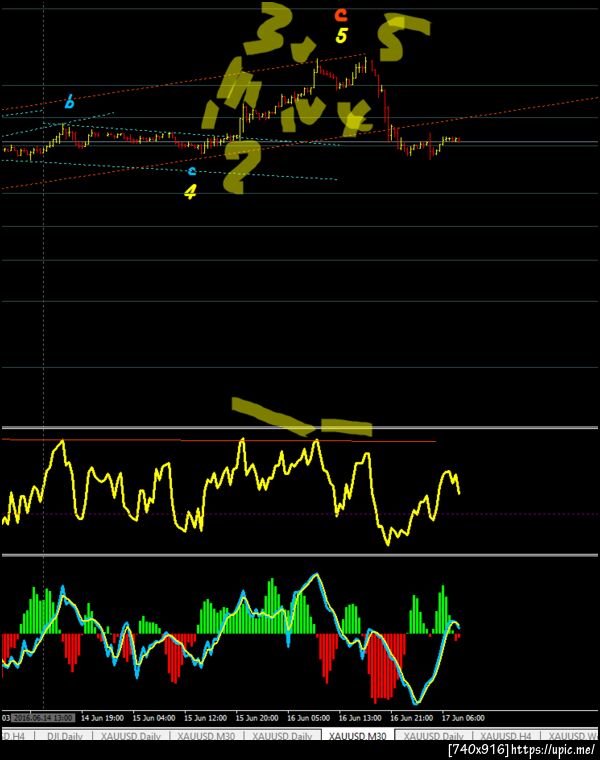Open the inactive greyed XAUUSD.M30 tab
Screen dimensions: 600x760
pyautogui.click(x=206, y=736)
